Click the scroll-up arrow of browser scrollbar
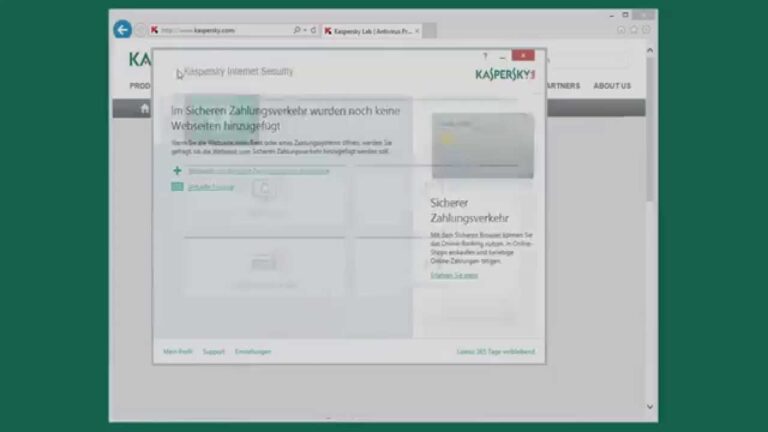This screenshot has height=432, width=768. click(x=650, y=50)
